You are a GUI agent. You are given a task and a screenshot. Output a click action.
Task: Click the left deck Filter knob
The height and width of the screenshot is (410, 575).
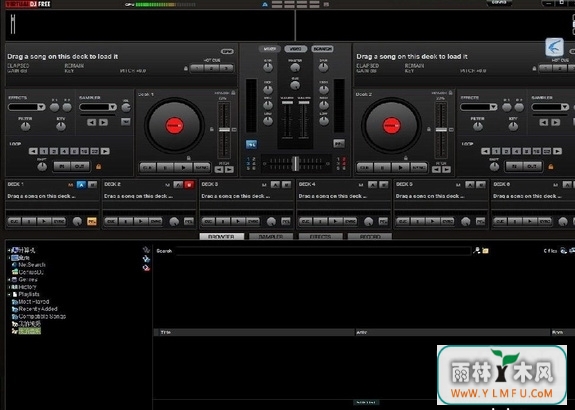25,127
